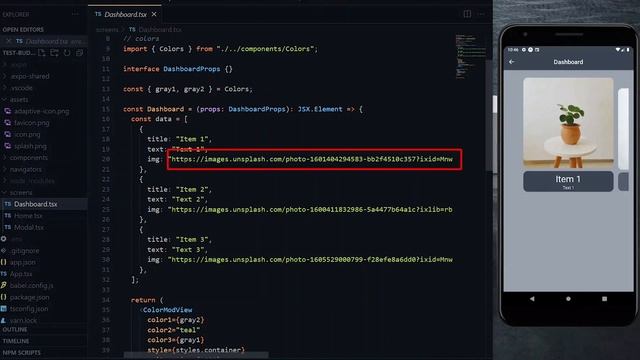This screenshot has width=640, height=360.
Task: Tap the back arrow in phone Dashboard header
Action: tap(512, 62)
